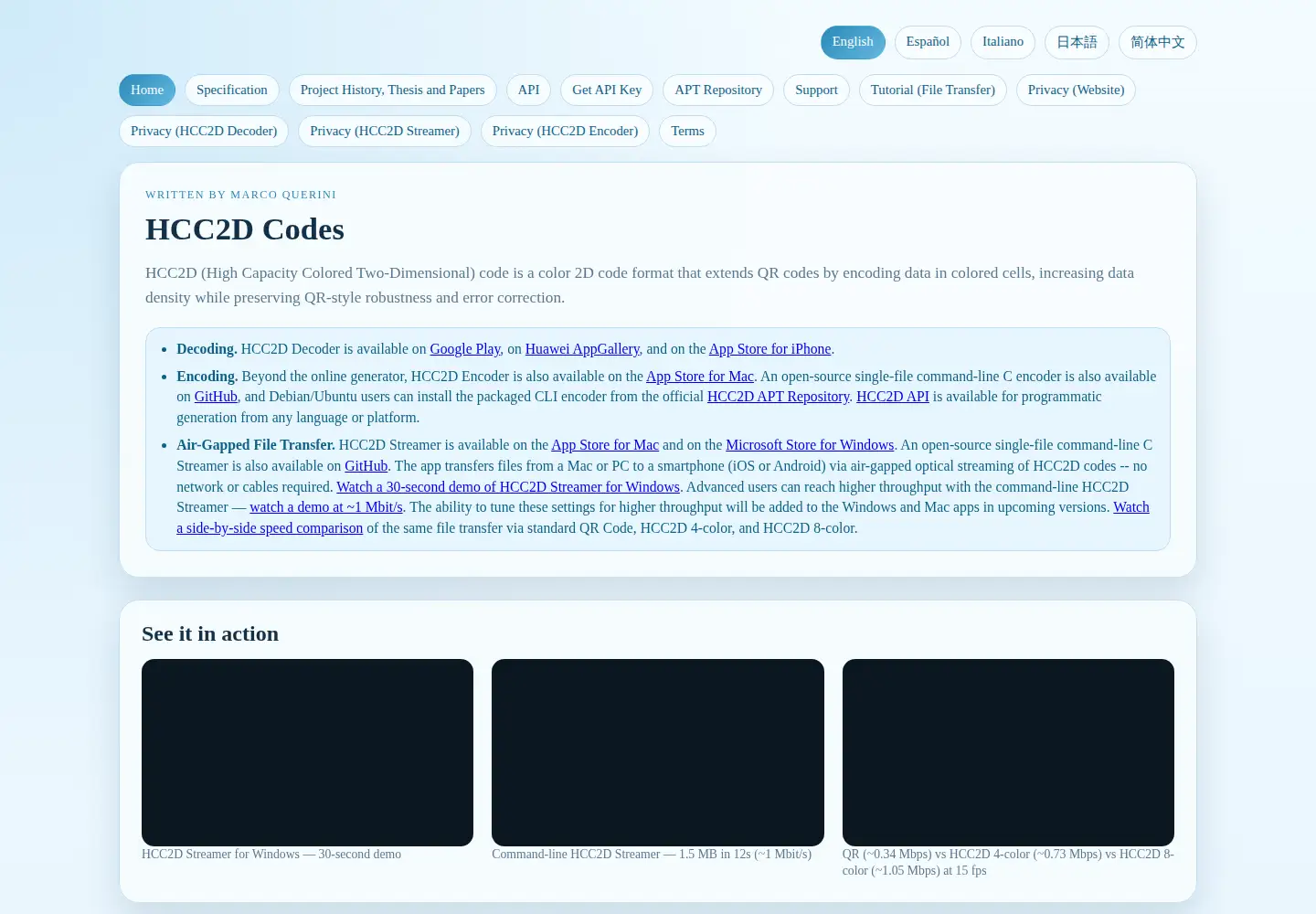
Task: Open the APT Repository nav item
Action: (x=718, y=90)
